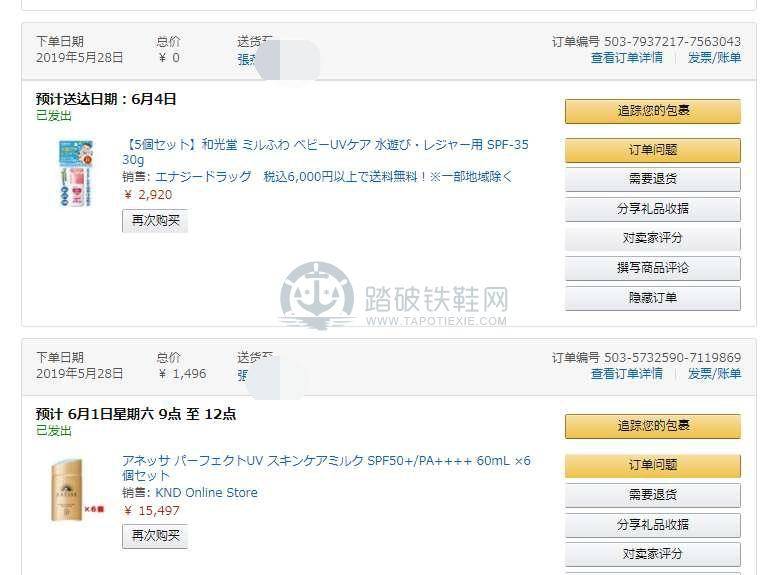770x575 pixels.
Task: Click 对卖家评分 for first order
Action: pos(652,238)
